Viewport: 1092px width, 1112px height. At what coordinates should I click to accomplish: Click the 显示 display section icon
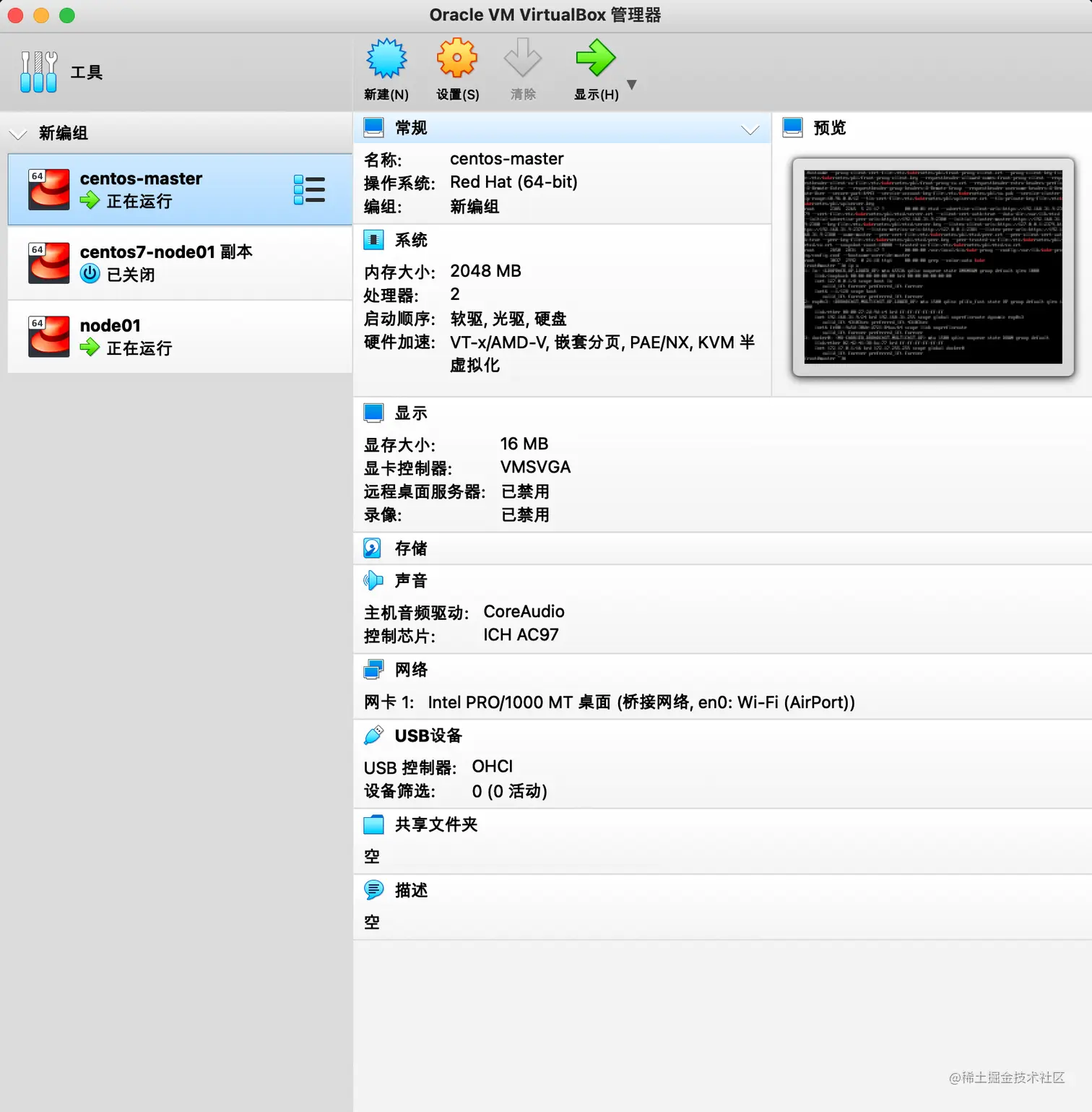(373, 412)
